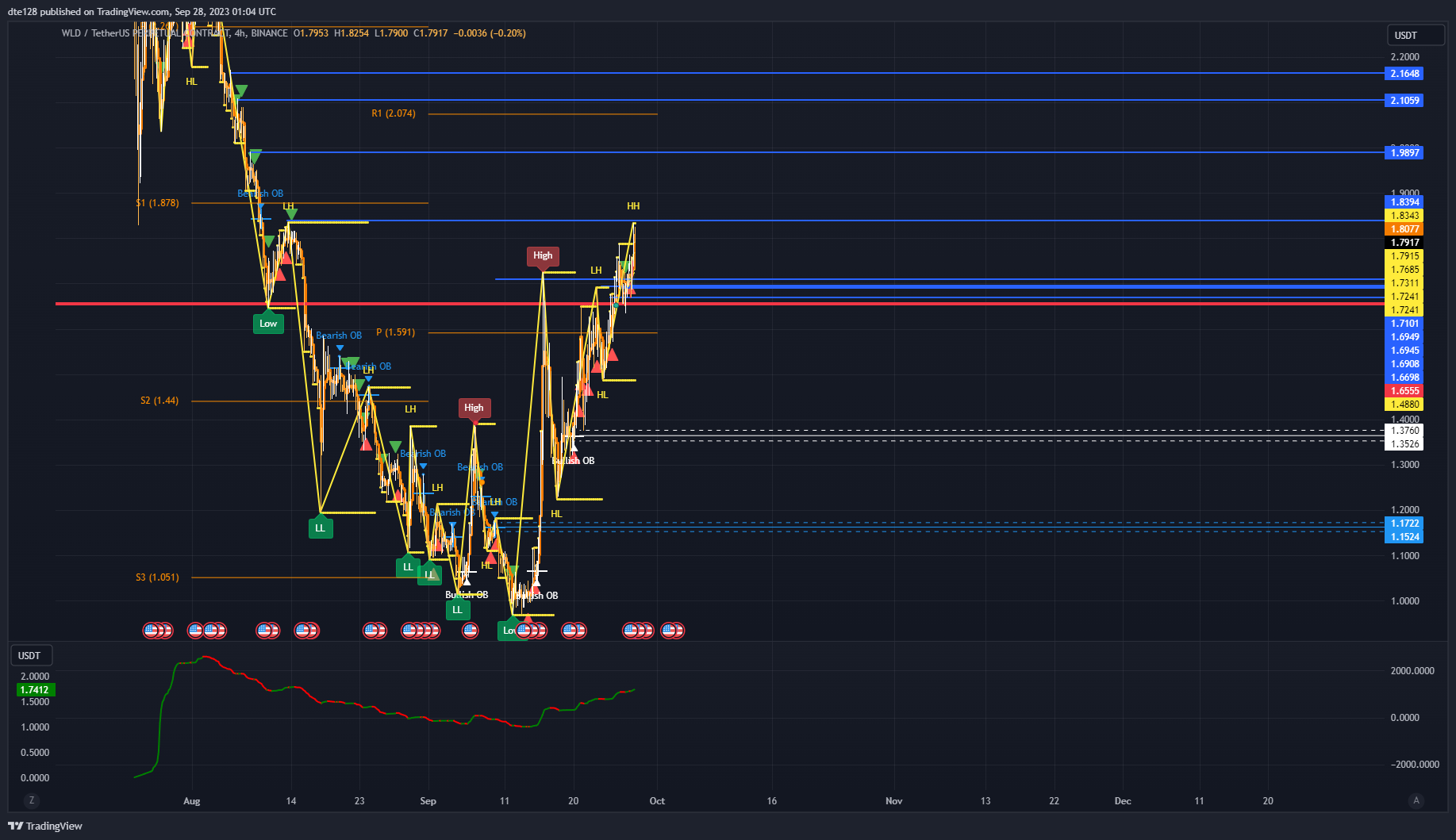Select the HH swing label at the latest peak
This screenshot has width=1456, height=840.
pyautogui.click(x=633, y=206)
